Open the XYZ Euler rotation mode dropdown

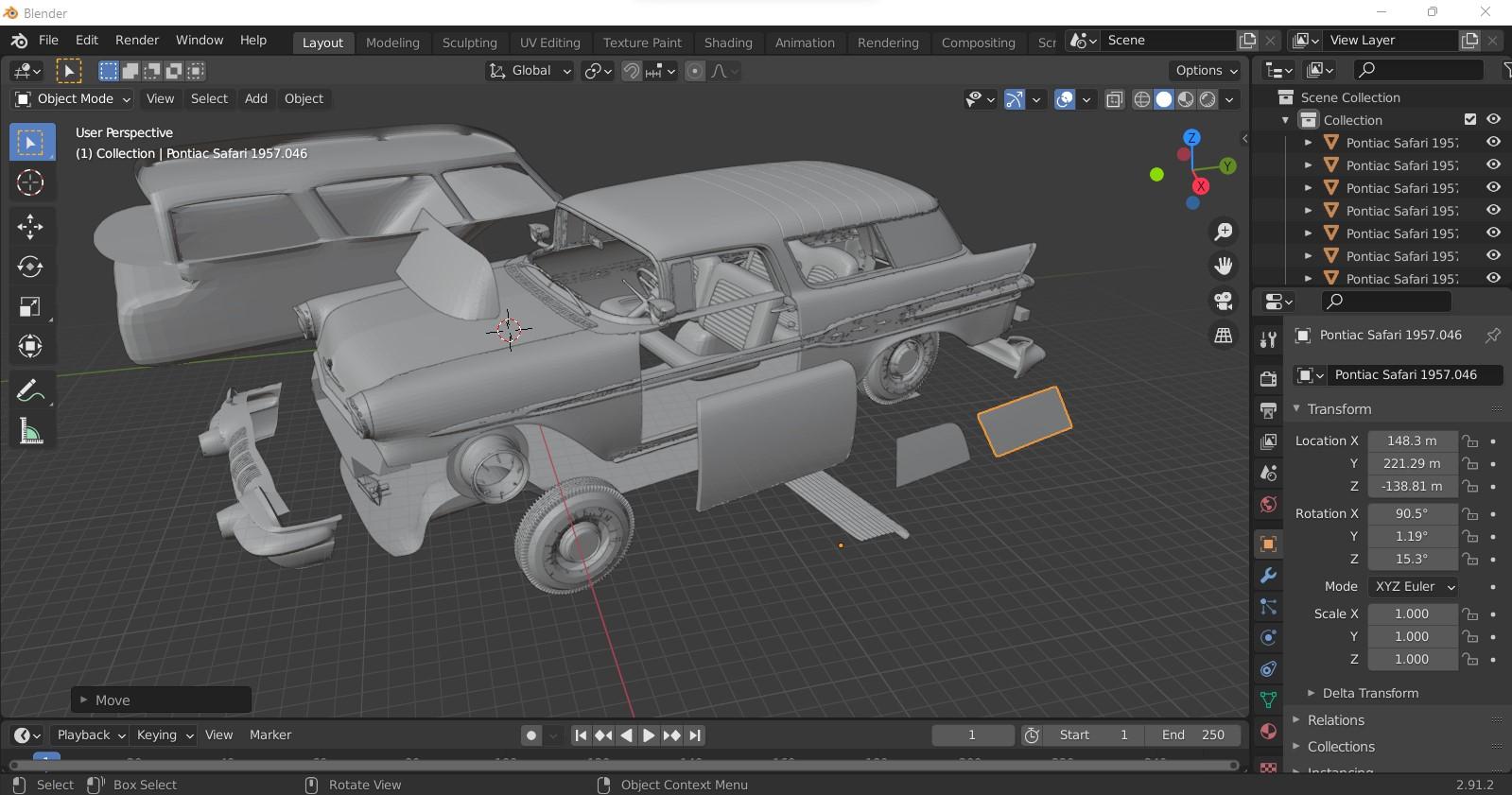pos(1413,587)
